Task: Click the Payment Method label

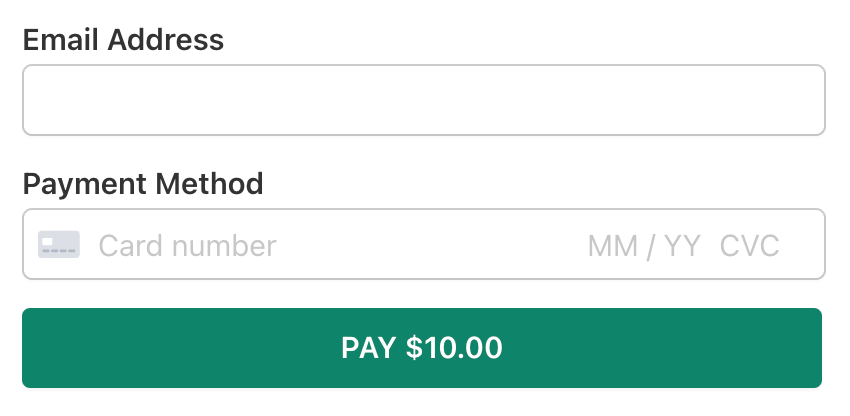Action: 143,184
